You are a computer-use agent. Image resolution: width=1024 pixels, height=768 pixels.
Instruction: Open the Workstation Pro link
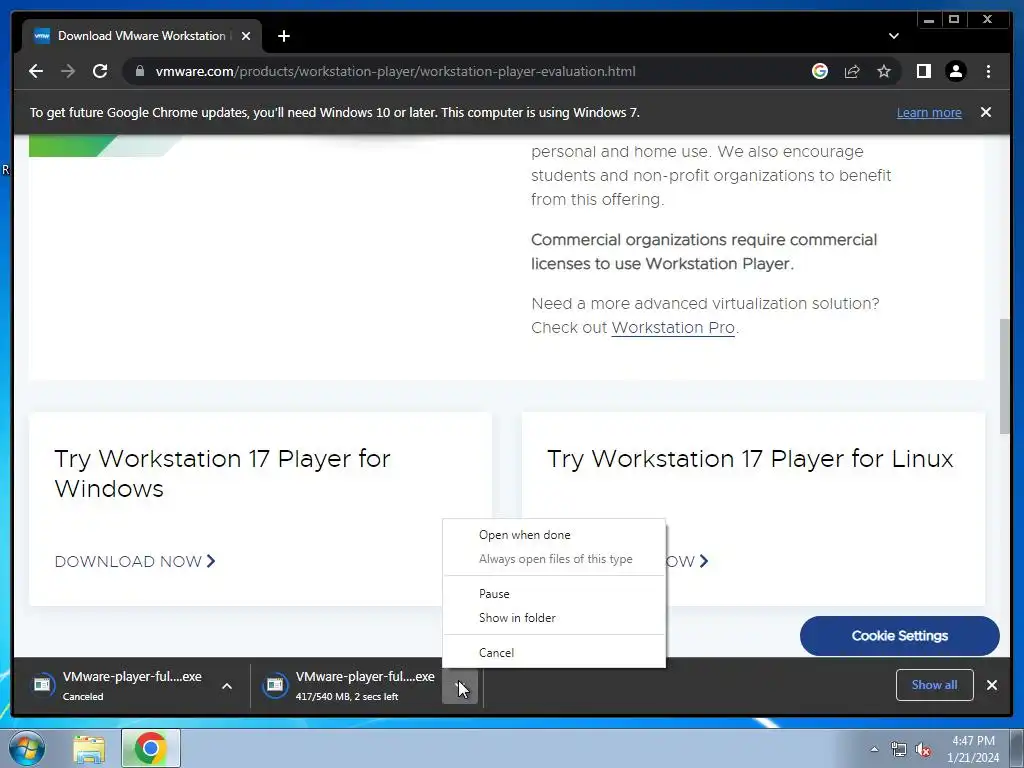[x=673, y=328]
